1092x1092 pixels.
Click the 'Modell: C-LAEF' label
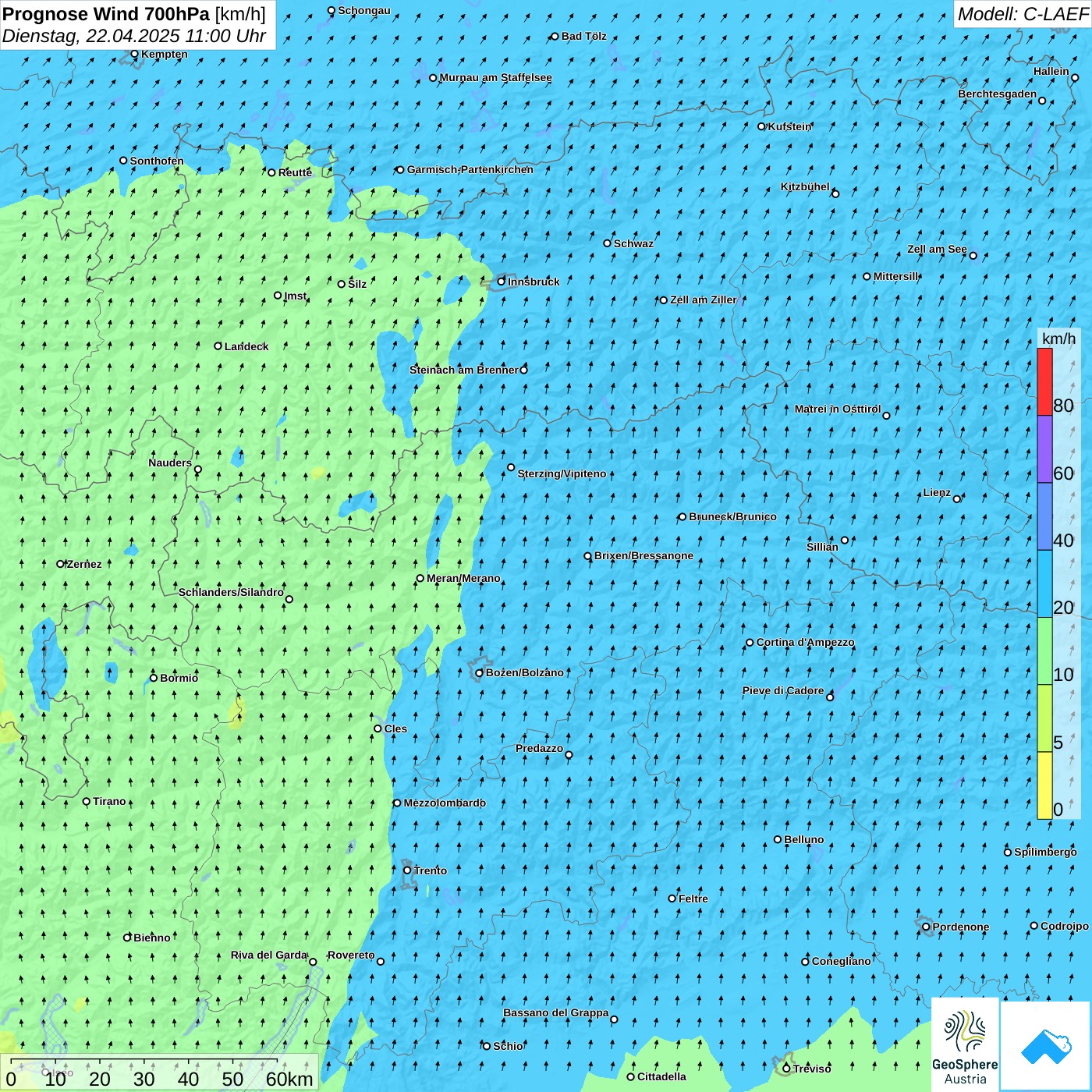click(x=1023, y=14)
